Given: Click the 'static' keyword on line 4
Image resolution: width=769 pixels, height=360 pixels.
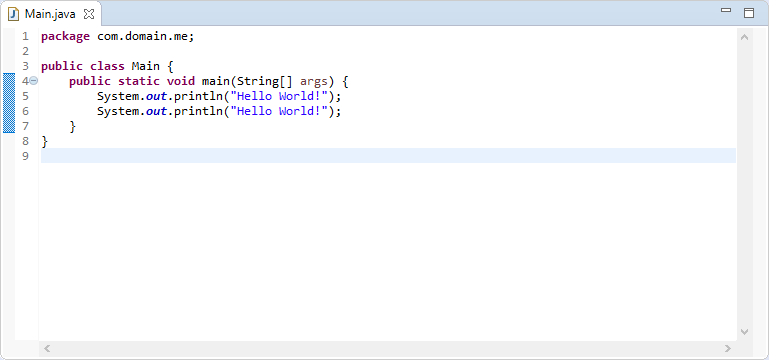Looking at the screenshot, I should pos(139,81).
